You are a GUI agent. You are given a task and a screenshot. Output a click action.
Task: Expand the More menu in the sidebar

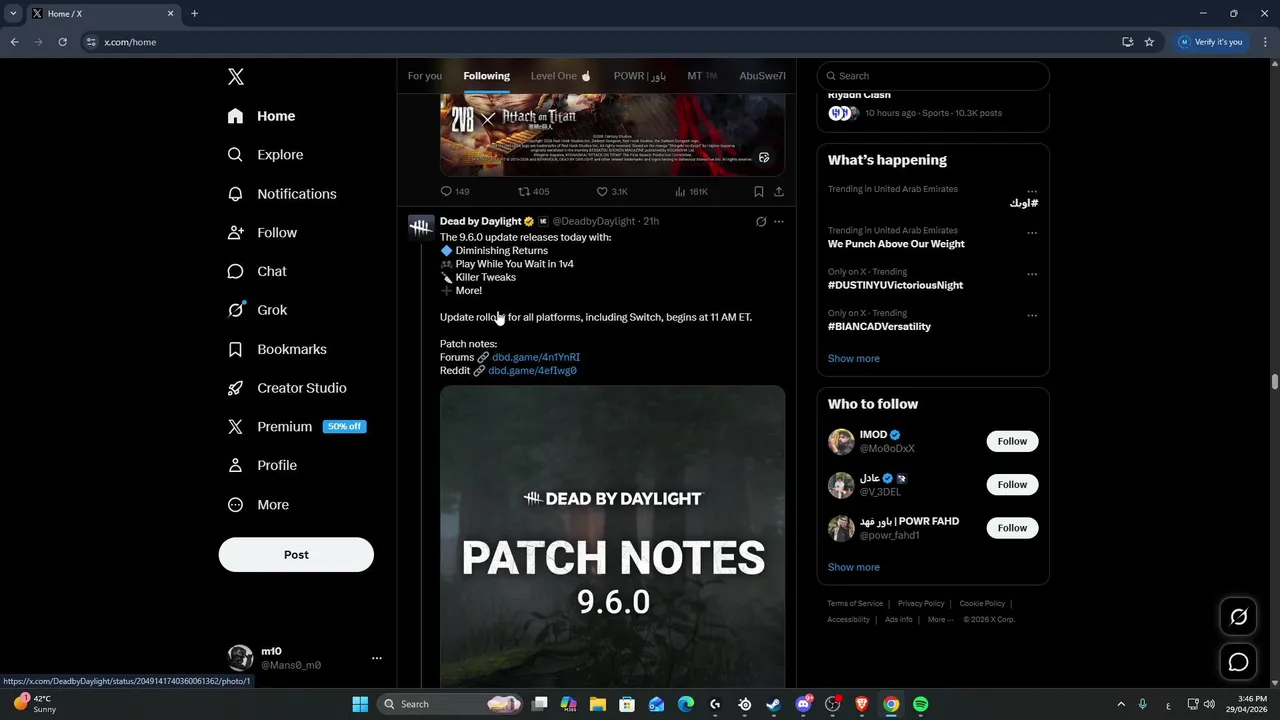[258, 505]
